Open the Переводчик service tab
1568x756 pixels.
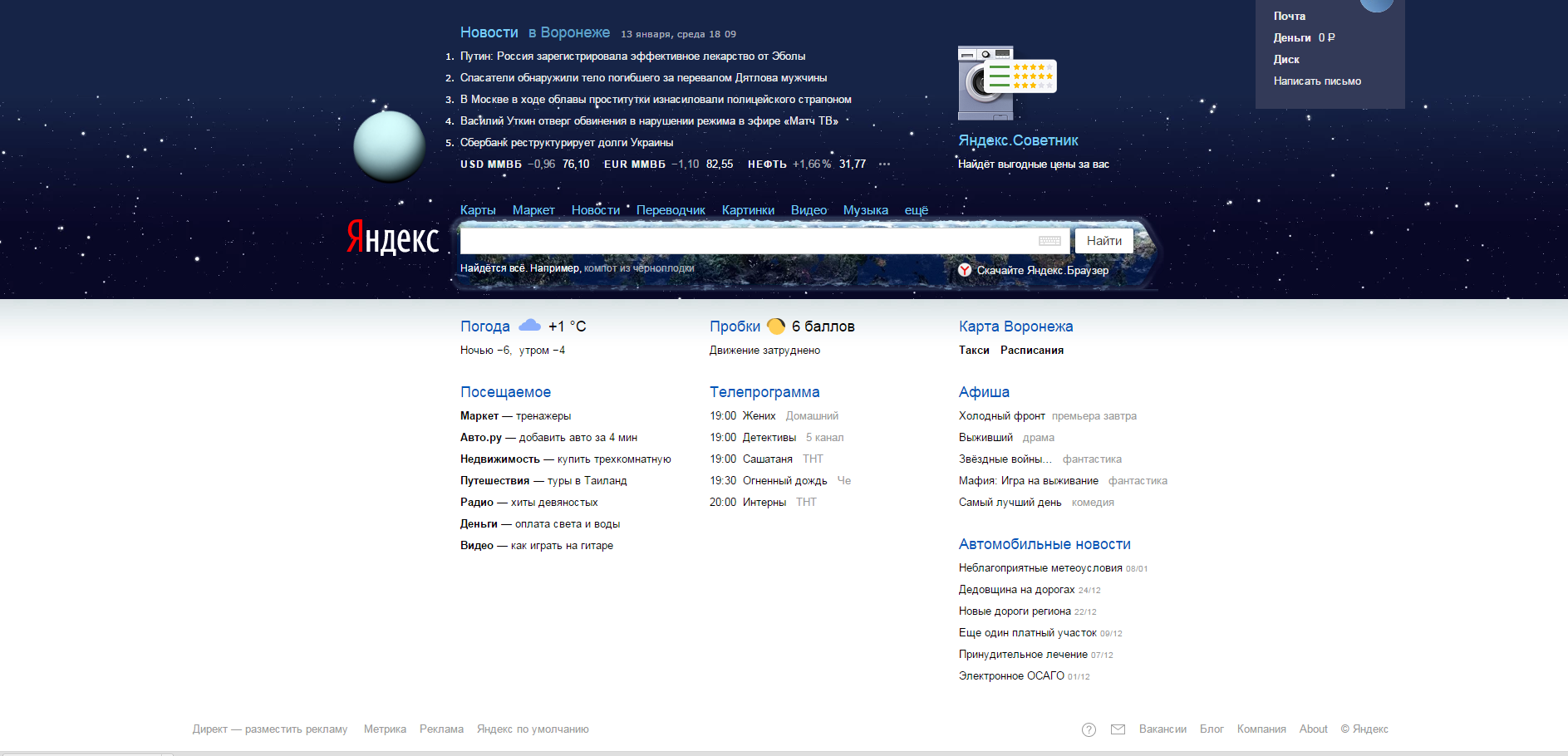coord(671,210)
